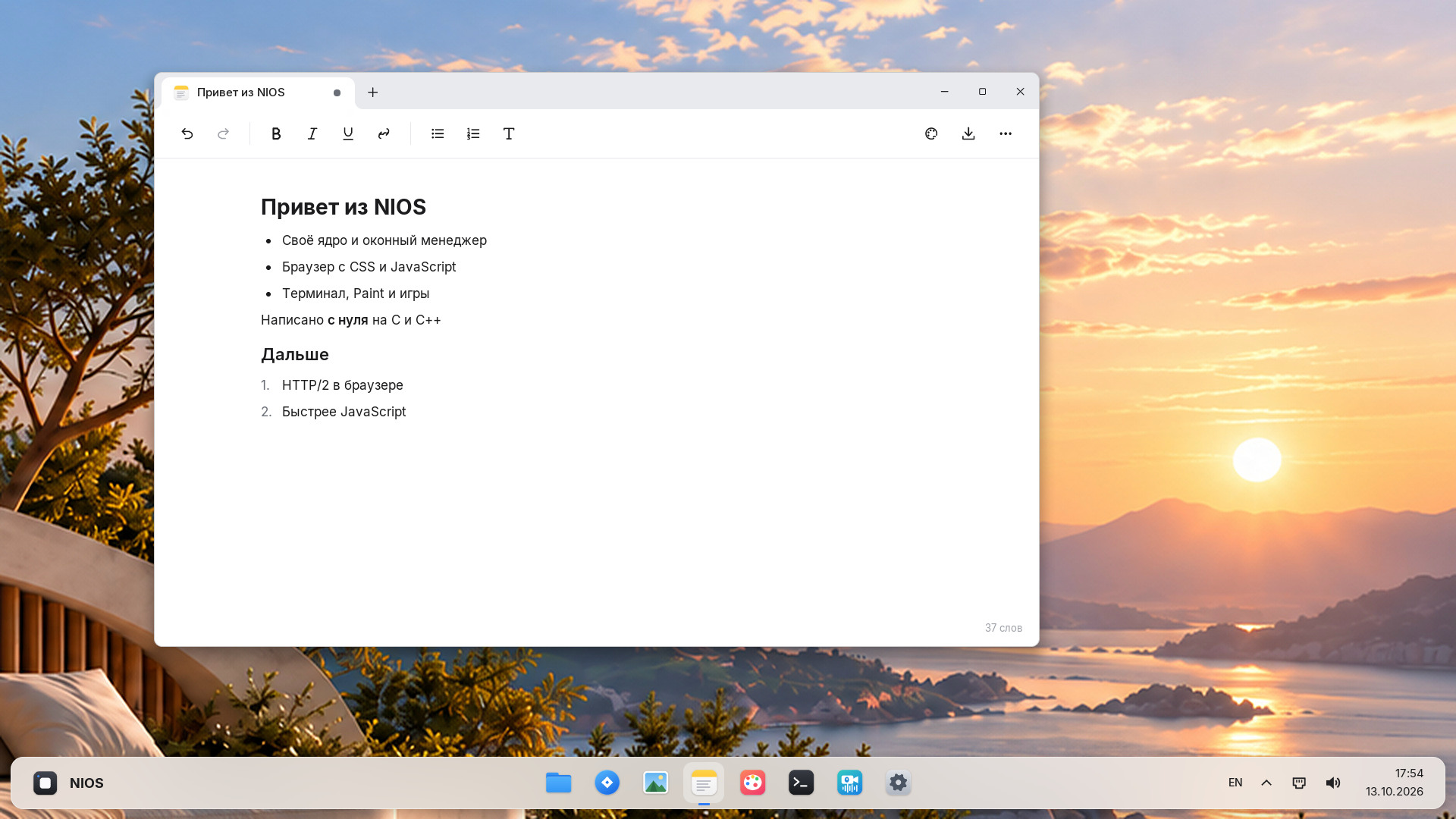The image size is (1456, 819).
Task: Open the text style (T) tool
Action: (509, 133)
